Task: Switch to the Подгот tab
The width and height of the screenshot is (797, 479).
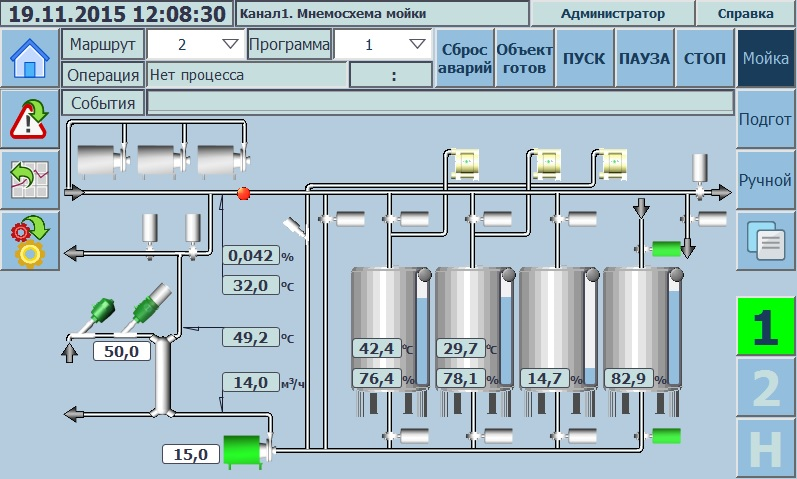Action: 766,119
